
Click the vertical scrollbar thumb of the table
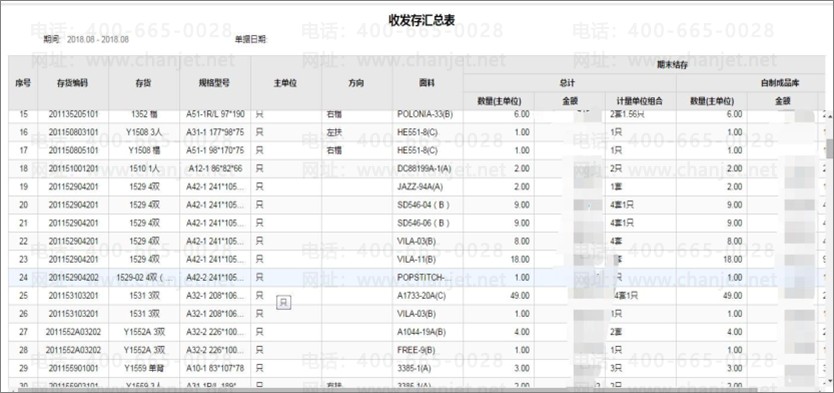pos(830,148)
